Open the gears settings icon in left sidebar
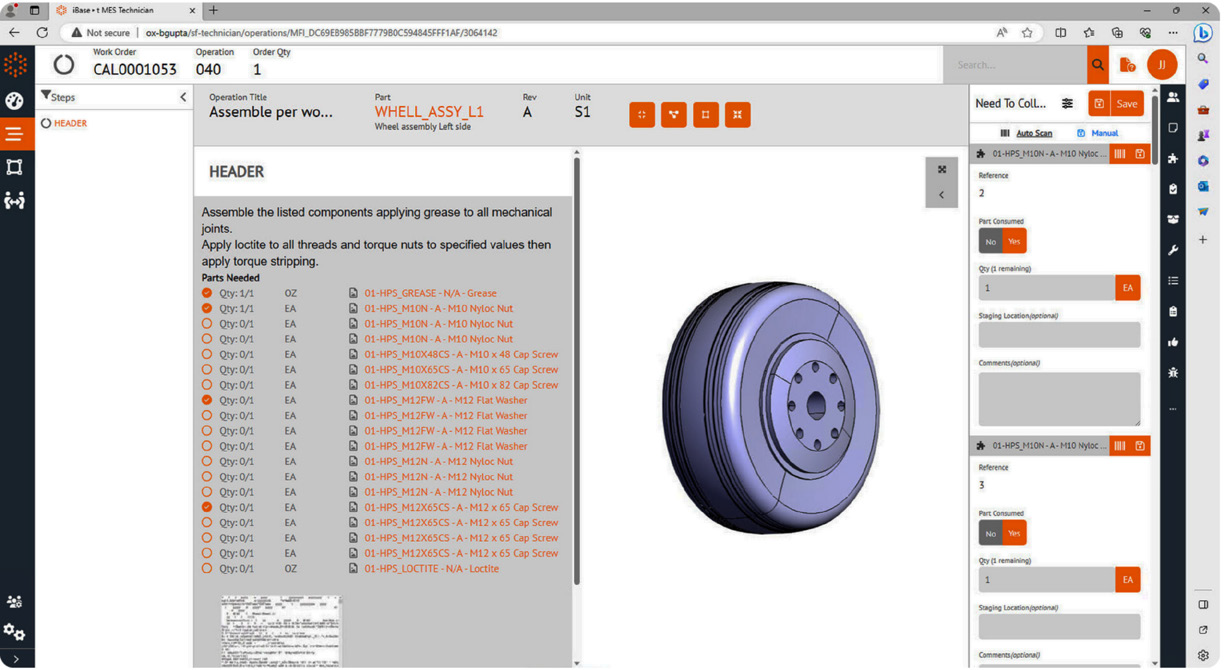The width and height of the screenshot is (1224, 670). coord(14,632)
